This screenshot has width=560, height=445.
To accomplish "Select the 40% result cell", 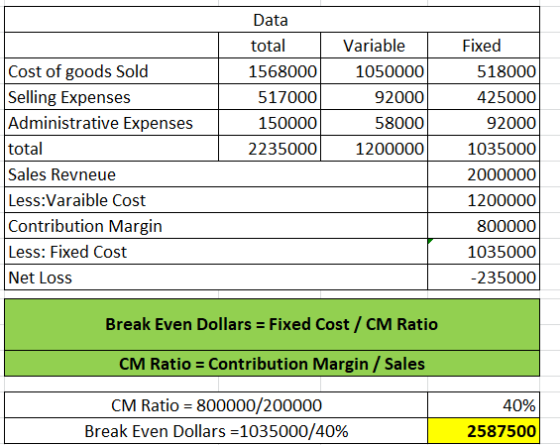I will (x=483, y=405).
